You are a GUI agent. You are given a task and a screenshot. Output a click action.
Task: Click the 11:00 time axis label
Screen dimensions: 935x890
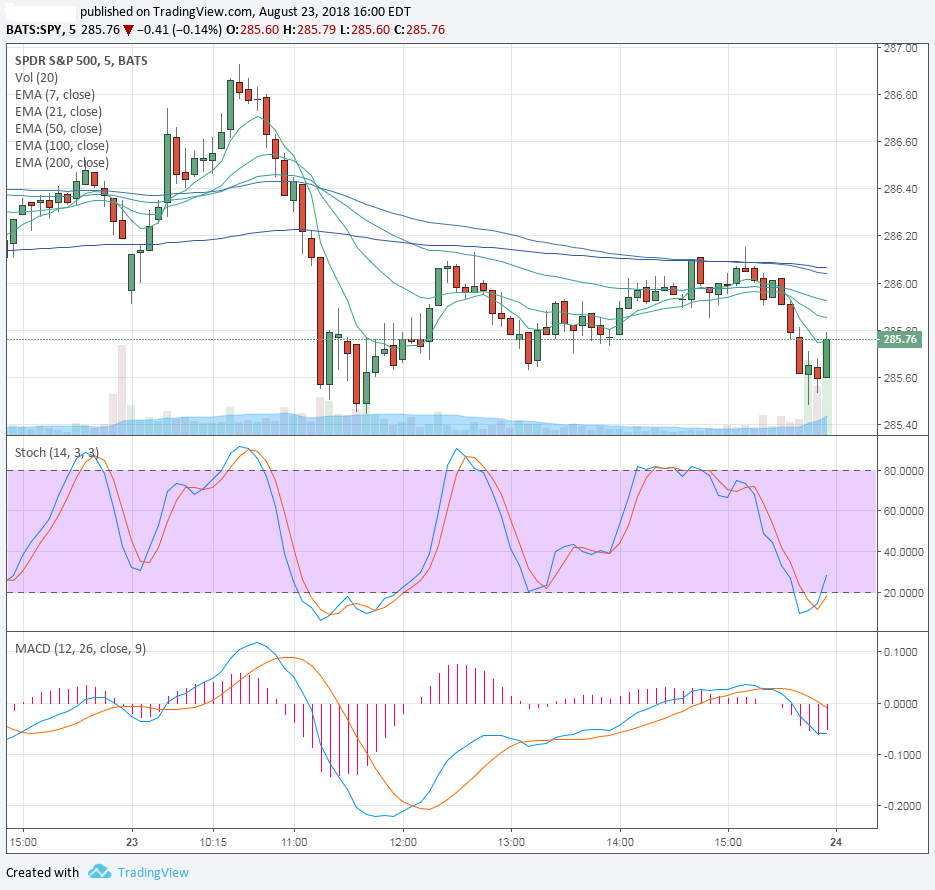[x=294, y=842]
